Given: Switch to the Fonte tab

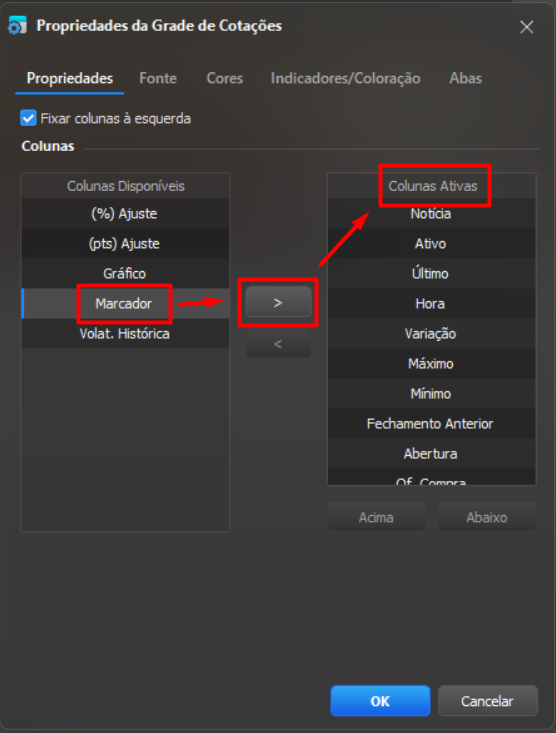Looking at the screenshot, I should [158, 78].
